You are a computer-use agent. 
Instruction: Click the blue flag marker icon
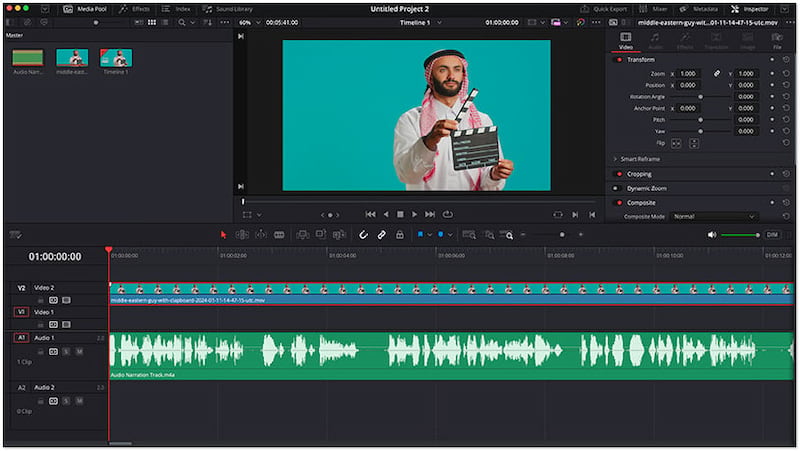tap(420, 234)
